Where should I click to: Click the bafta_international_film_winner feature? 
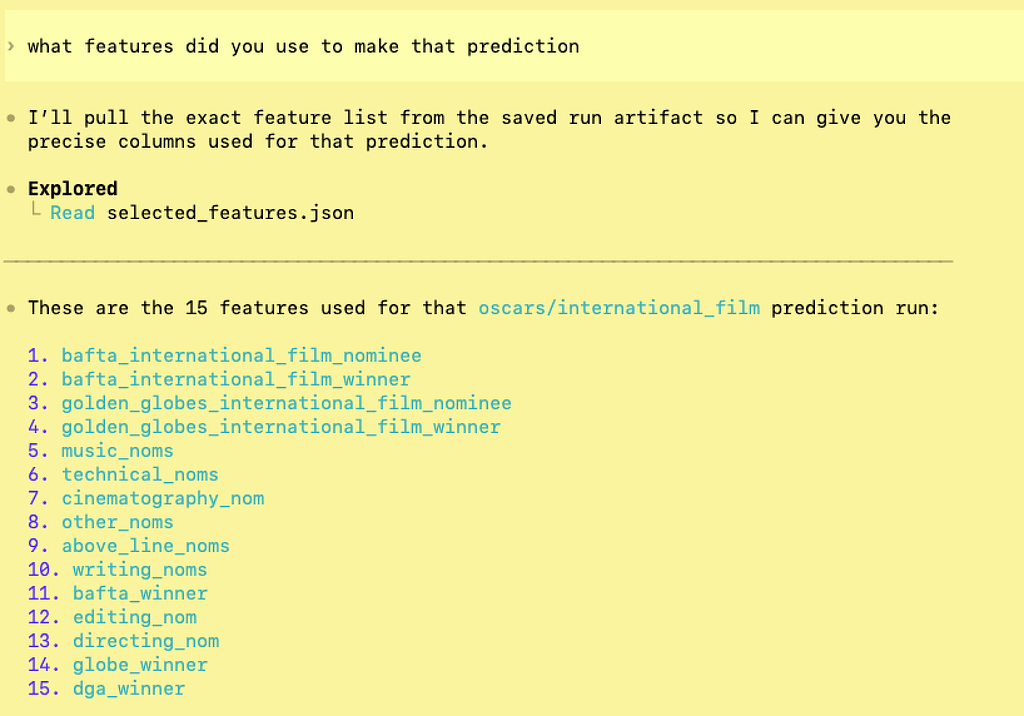[236, 380]
